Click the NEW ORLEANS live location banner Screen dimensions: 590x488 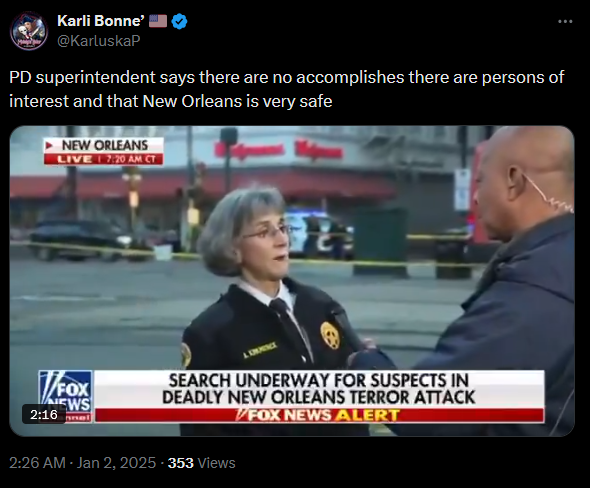pyautogui.click(x=104, y=145)
